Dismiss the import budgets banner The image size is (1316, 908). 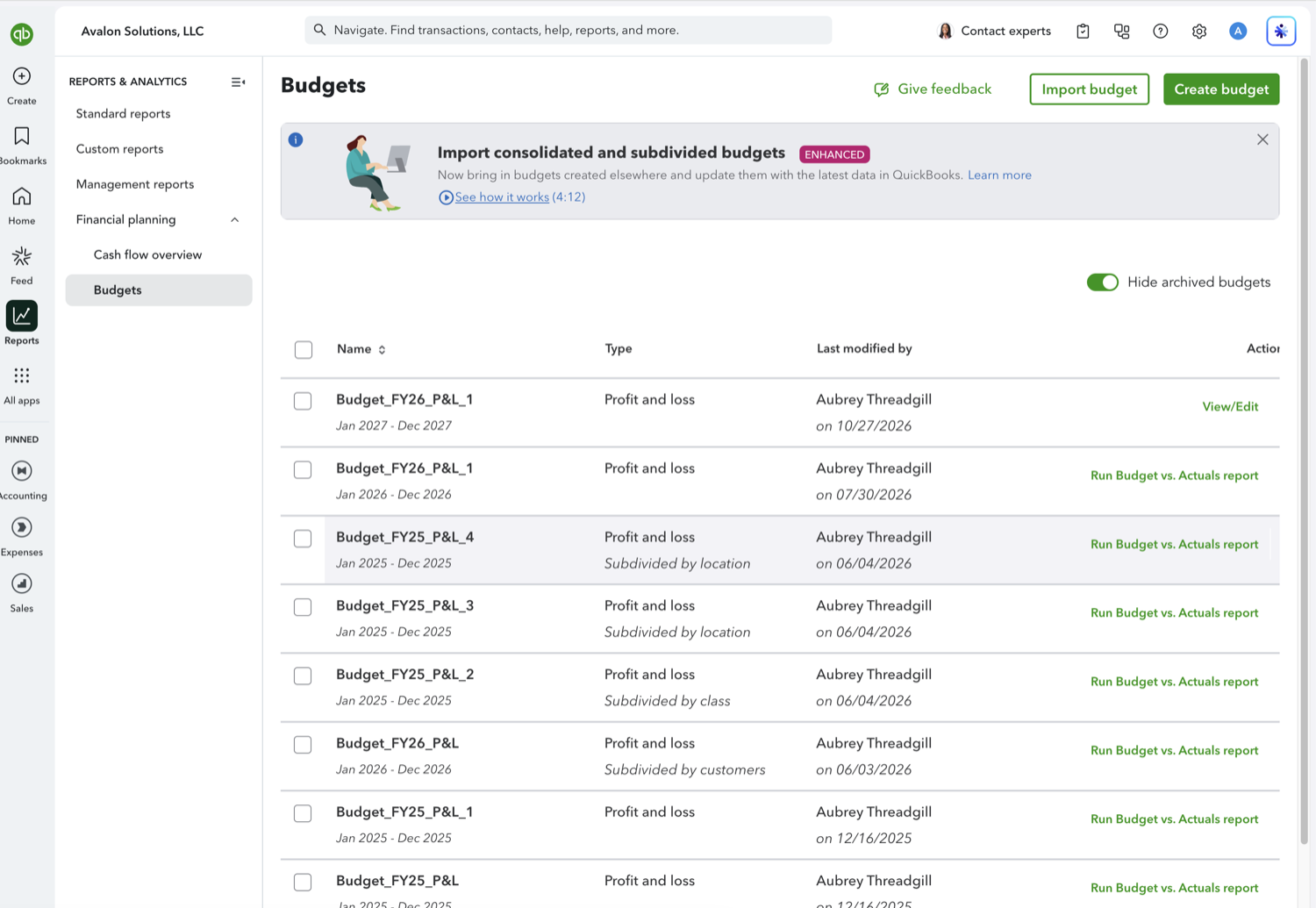[1262, 139]
